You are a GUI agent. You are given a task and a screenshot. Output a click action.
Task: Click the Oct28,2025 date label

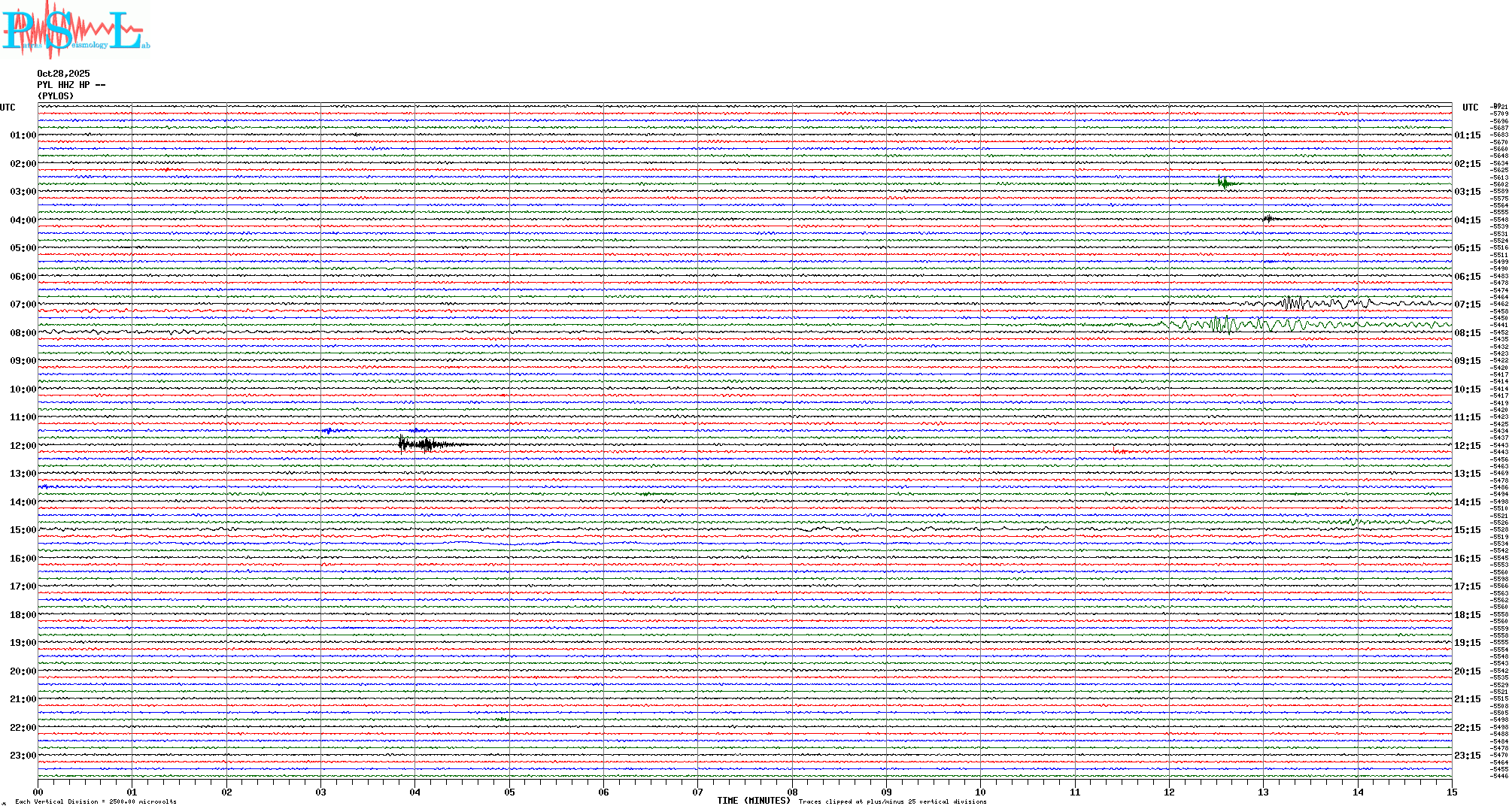(x=63, y=74)
